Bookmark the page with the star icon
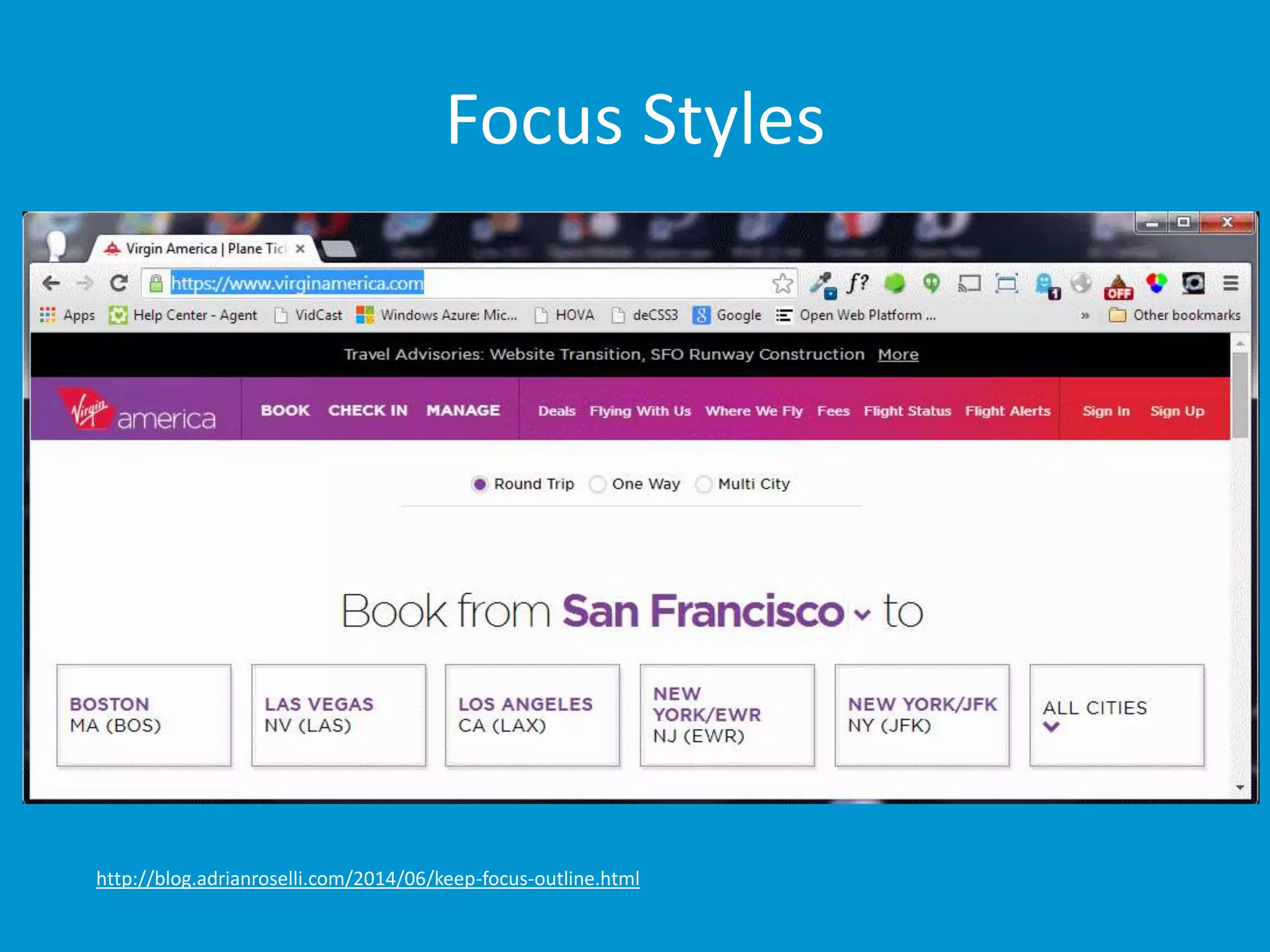 click(783, 284)
